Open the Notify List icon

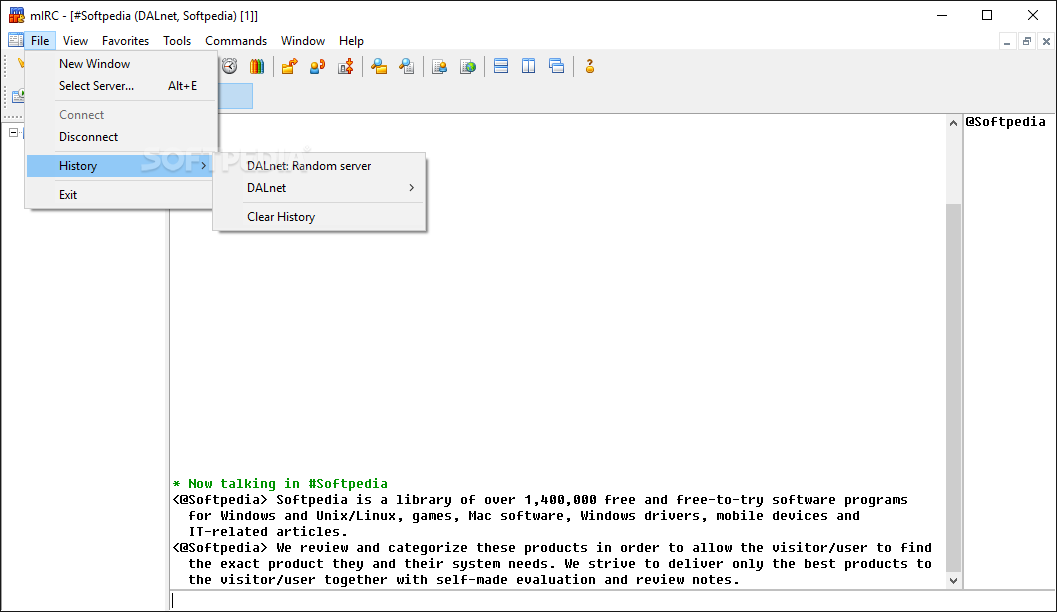[440, 66]
